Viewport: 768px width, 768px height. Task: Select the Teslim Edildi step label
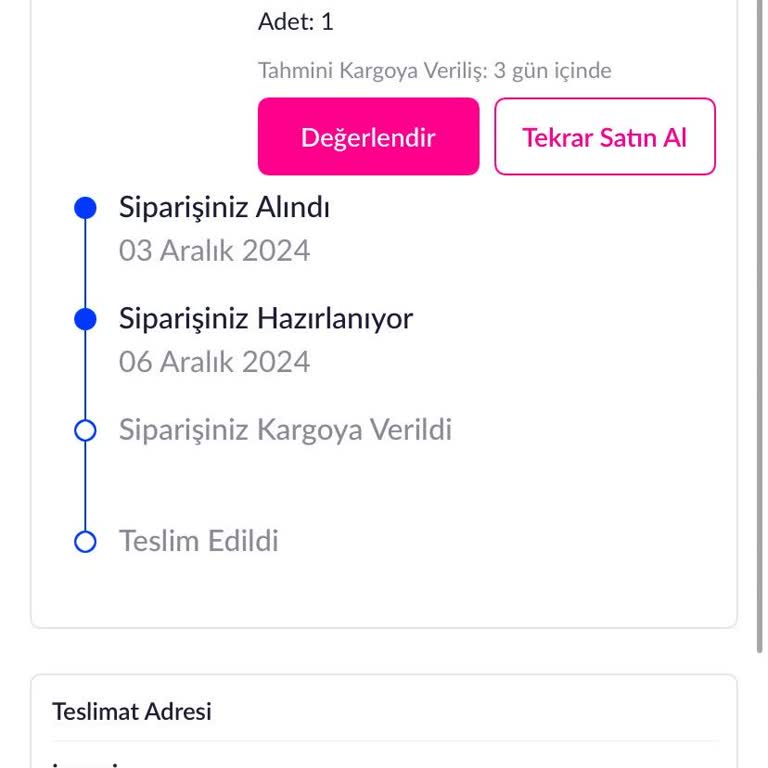pyautogui.click(x=198, y=541)
